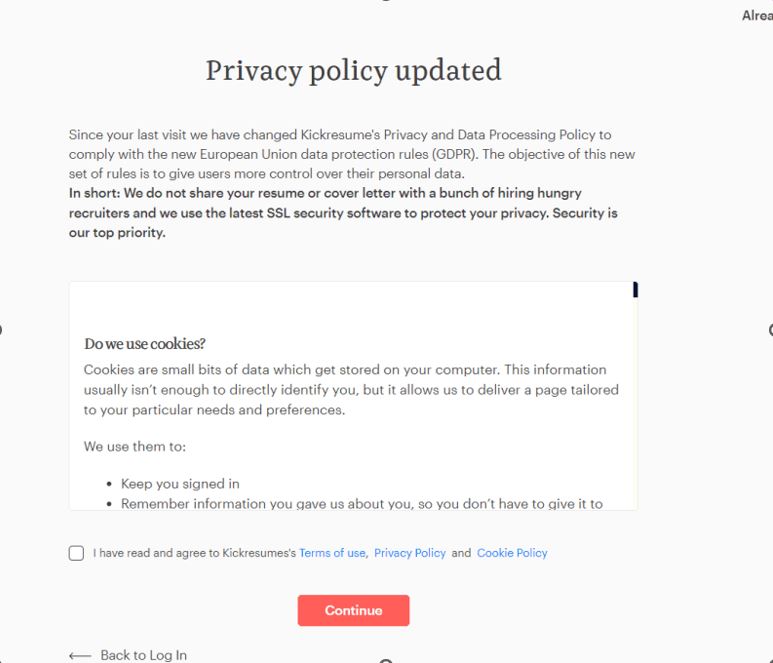The height and width of the screenshot is (663, 773).
Task: Click the bold 'In short' security paragraph
Action: [343, 213]
